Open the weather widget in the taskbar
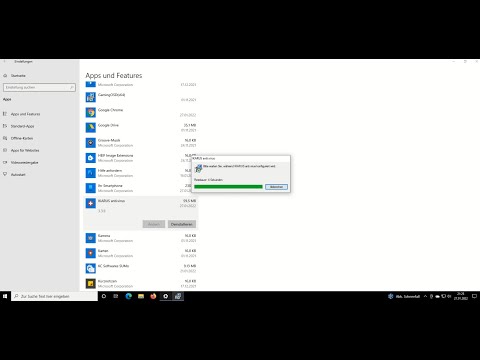The image size is (480, 360). point(404,296)
